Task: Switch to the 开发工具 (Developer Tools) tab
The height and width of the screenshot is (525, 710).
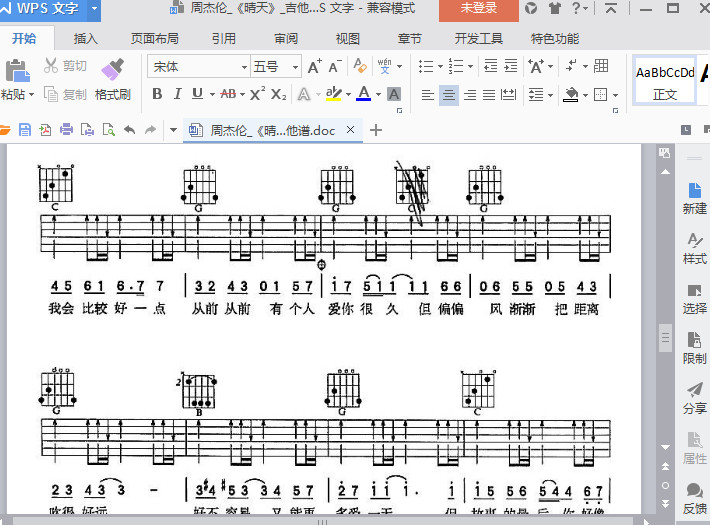Action: click(x=479, y=39)
